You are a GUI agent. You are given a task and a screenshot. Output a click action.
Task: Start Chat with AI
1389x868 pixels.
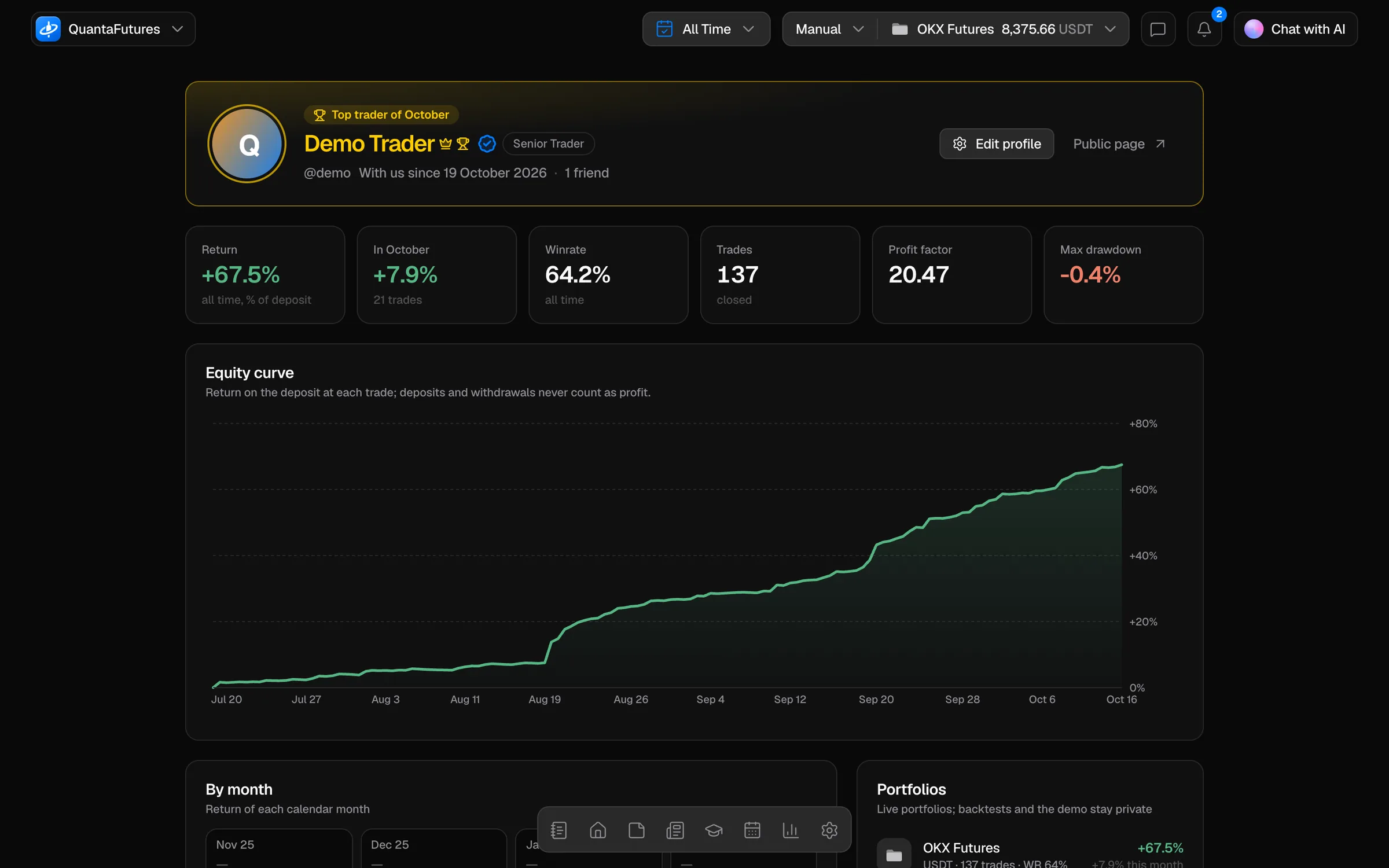pyautogui.click(x=1295, y=29)
